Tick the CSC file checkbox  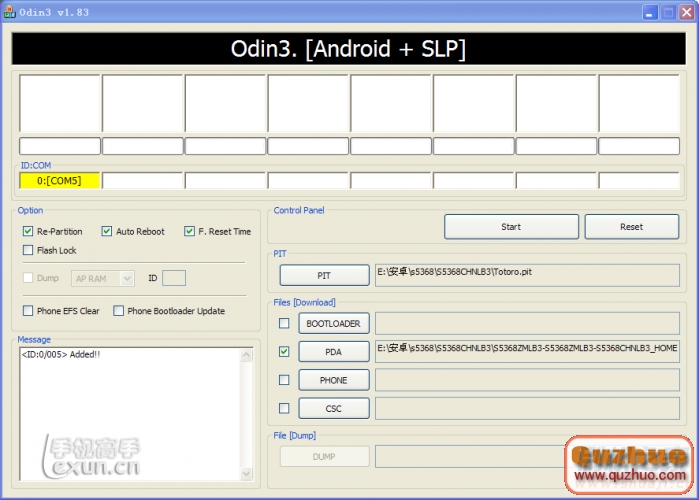tap(284, 408)
